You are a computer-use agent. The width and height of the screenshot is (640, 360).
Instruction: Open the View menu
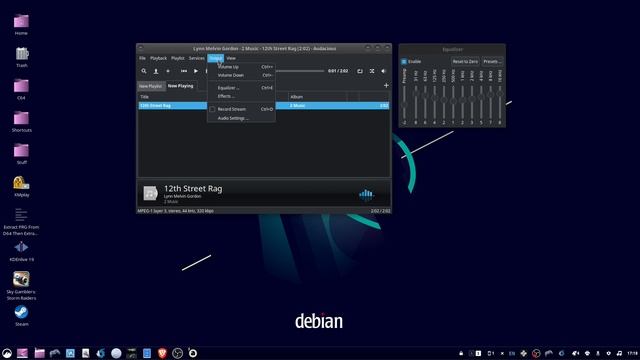(x=231, y=58)
